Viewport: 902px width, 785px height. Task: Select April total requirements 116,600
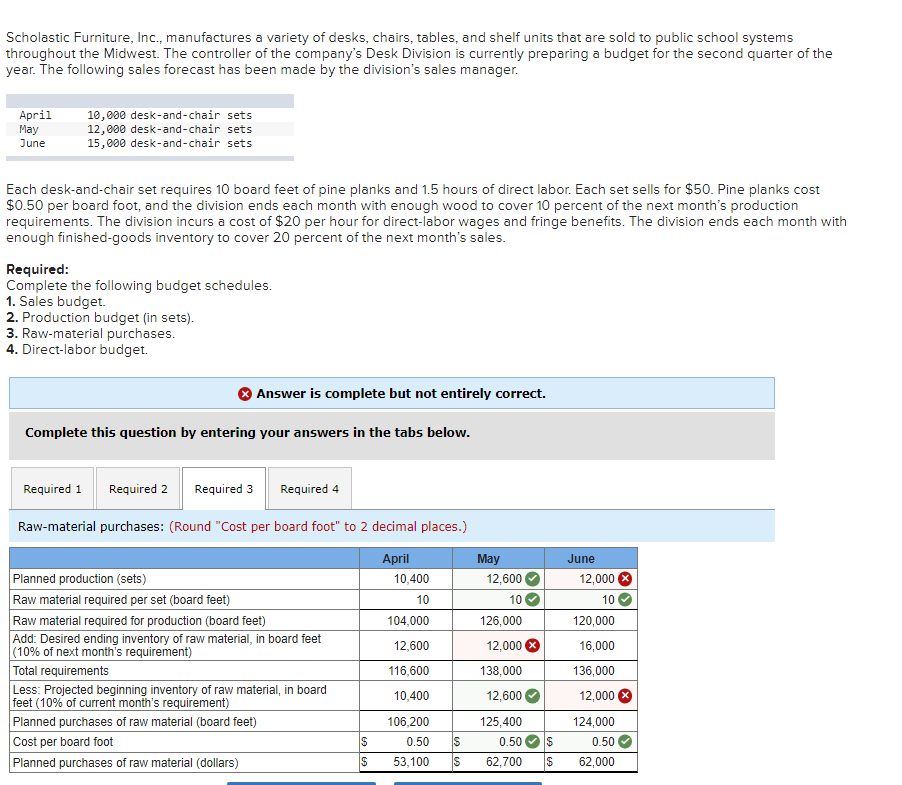(408, 671)
